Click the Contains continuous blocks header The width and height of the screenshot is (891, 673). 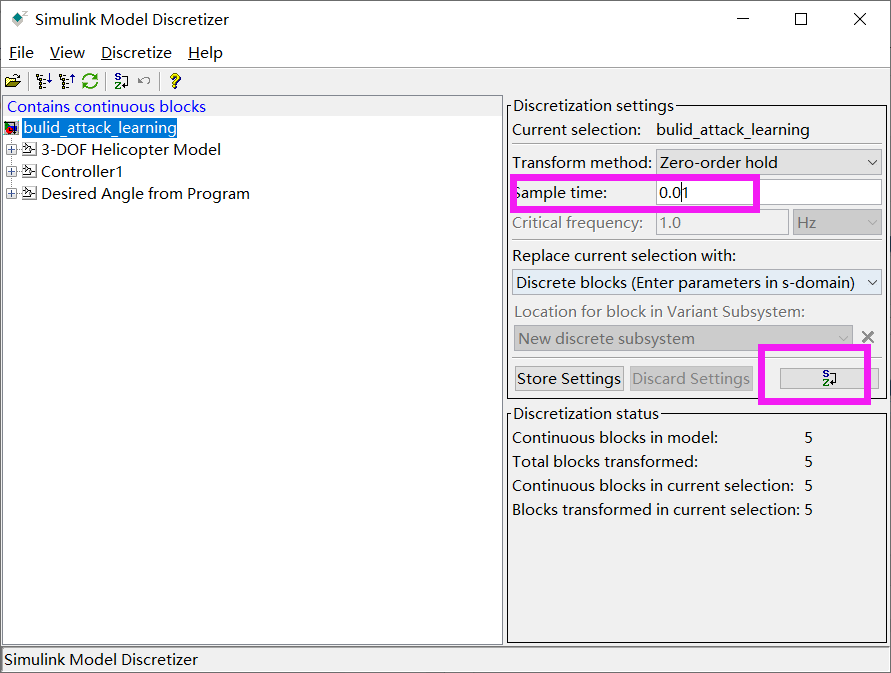tap(106, 106)
